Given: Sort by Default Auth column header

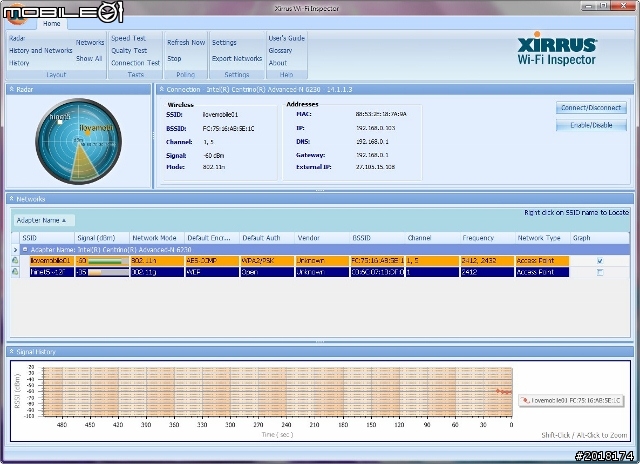Looking at the screenshot, I should (267, 238).
